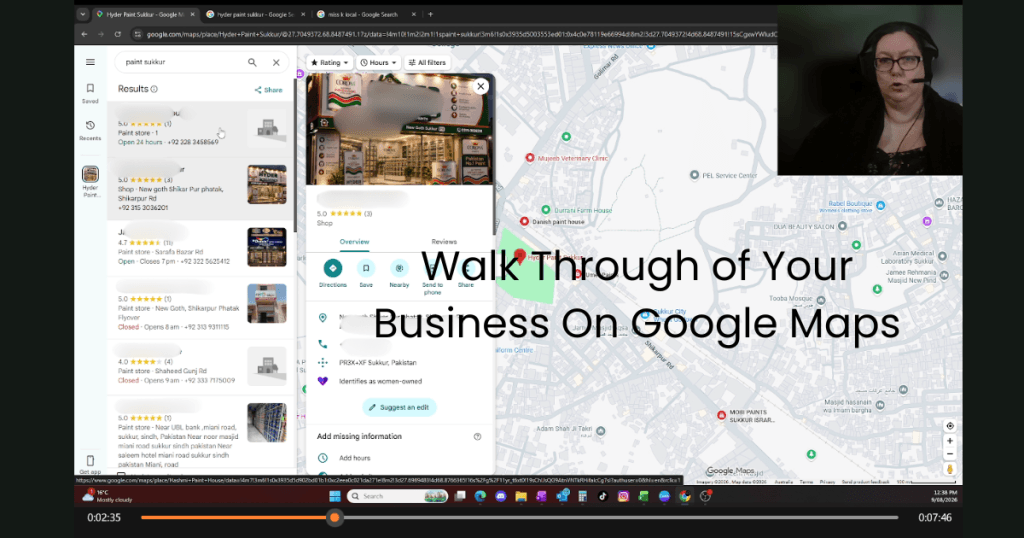Open the Google Maps hamburger menu
1024x538 pixels.
90,62
